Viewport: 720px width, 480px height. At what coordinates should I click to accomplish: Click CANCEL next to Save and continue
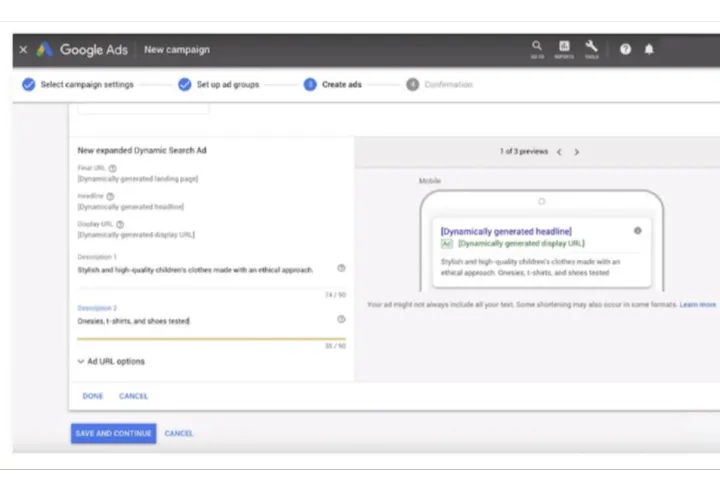point(179,433)
